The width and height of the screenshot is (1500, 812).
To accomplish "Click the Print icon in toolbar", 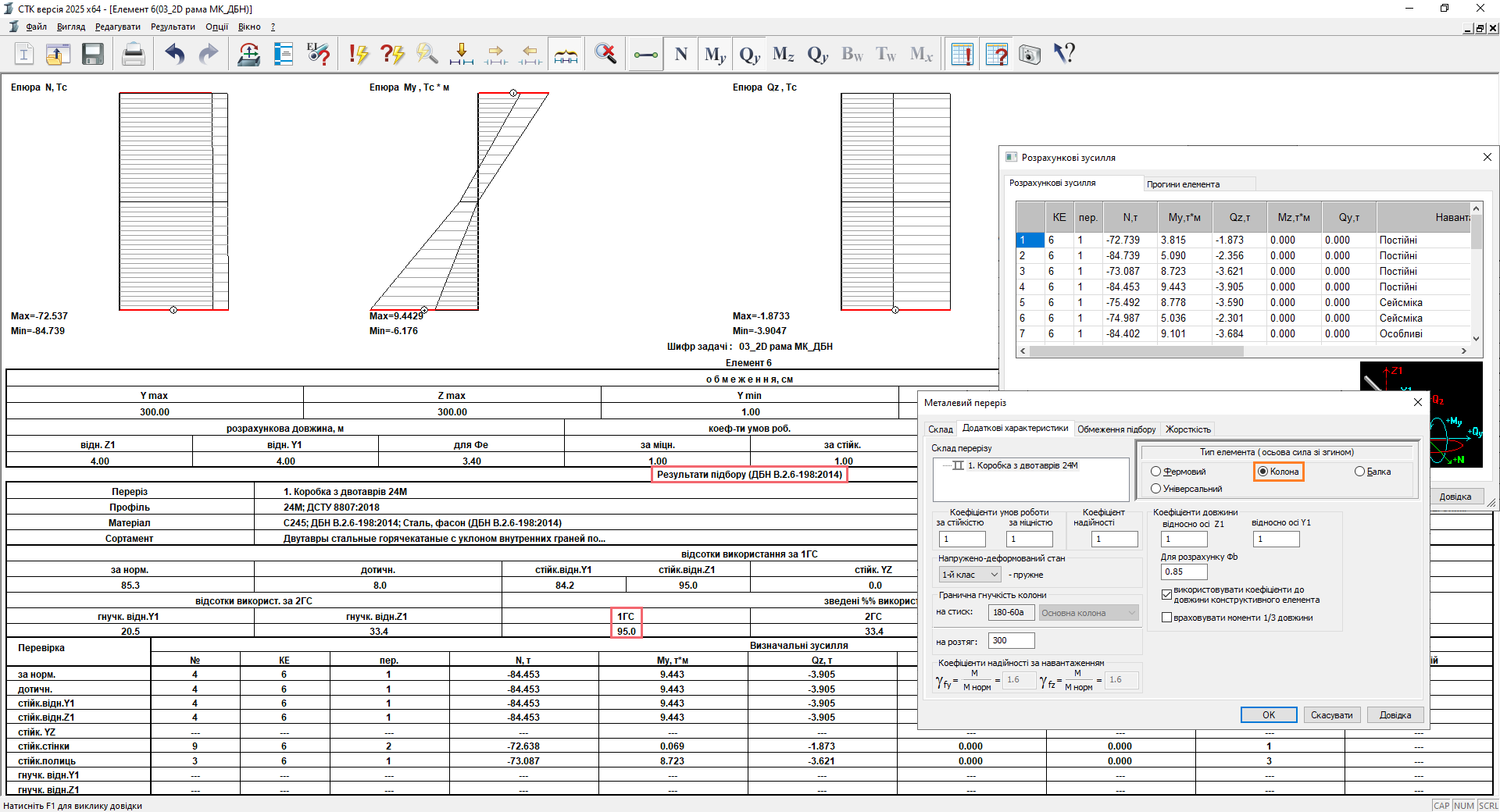I will (134, 54).
